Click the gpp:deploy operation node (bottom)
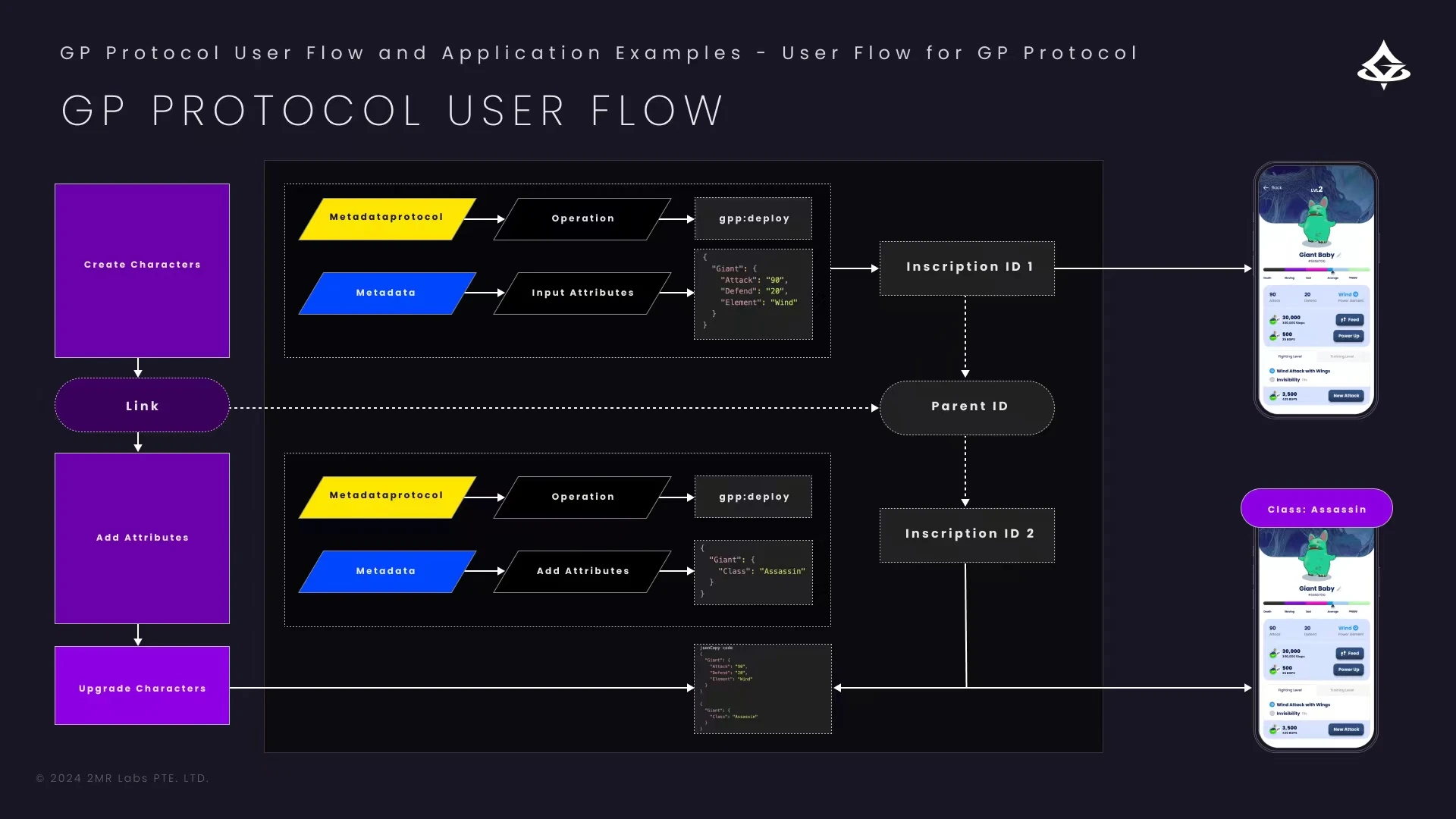The image size is (1456, 819). [754, 496]
